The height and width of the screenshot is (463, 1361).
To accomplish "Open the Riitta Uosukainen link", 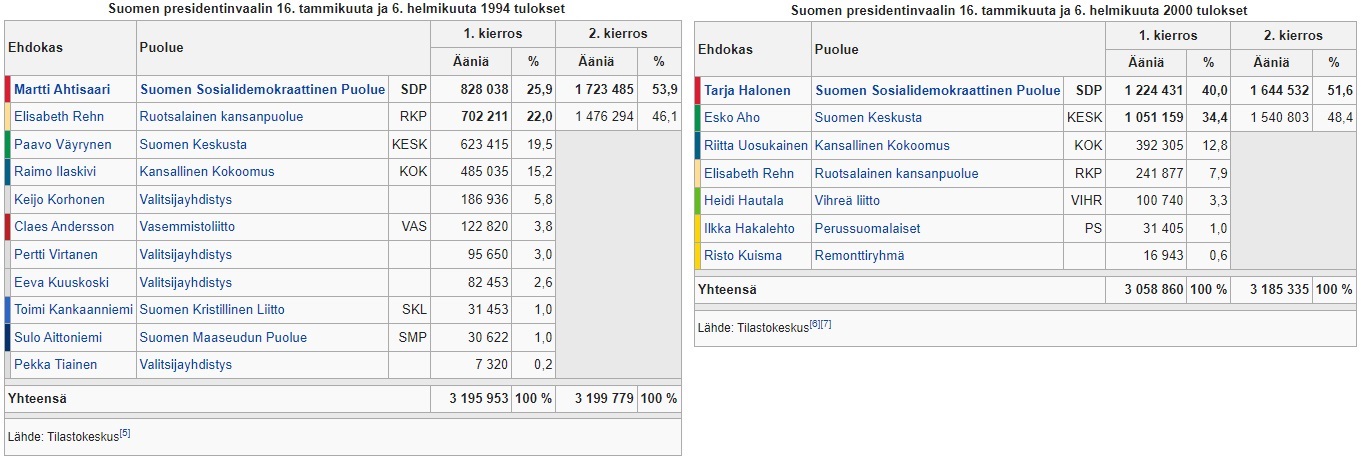I will tap(756, 146).
